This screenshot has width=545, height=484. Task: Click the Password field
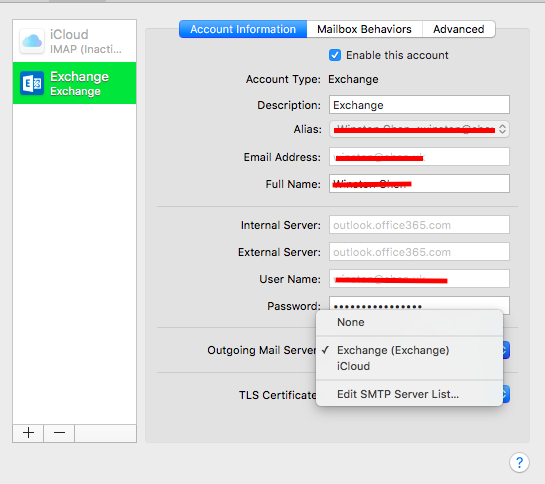click(x=419, y=304)
